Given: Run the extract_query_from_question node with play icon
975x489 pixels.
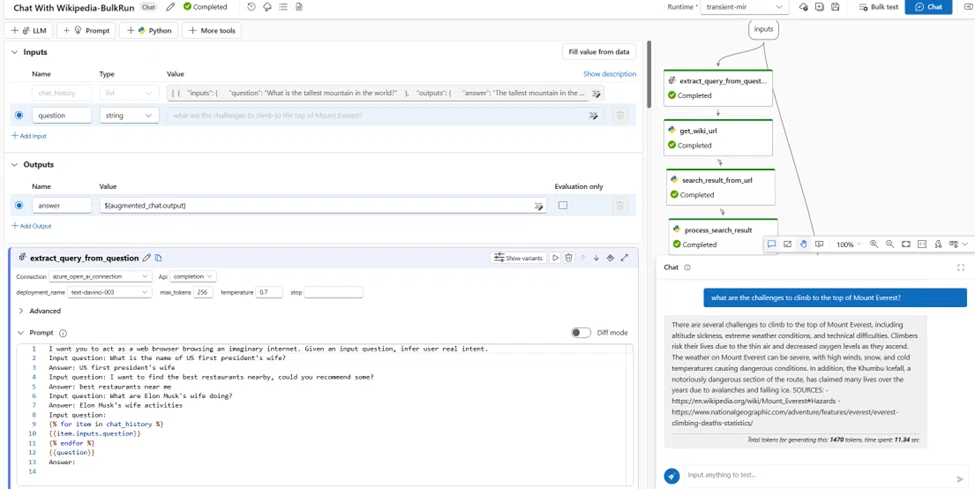Looking at the screenshot, I should pos(556,258).
